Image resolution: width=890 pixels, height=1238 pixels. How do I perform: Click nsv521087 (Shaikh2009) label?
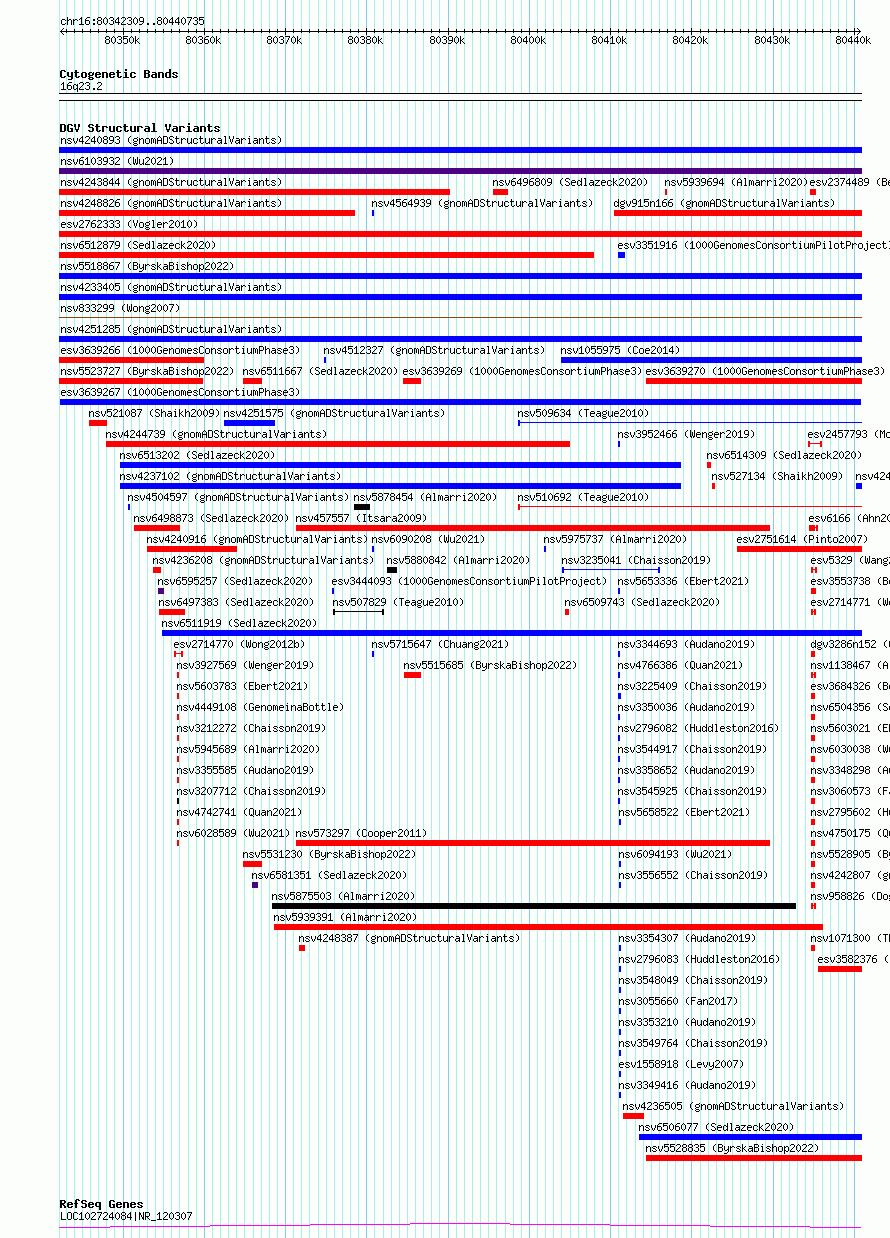154,413
